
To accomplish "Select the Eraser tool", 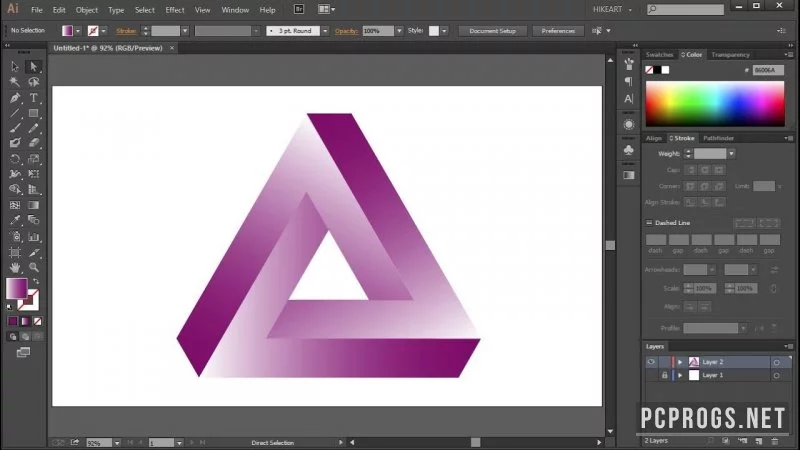I will point(34,143).
